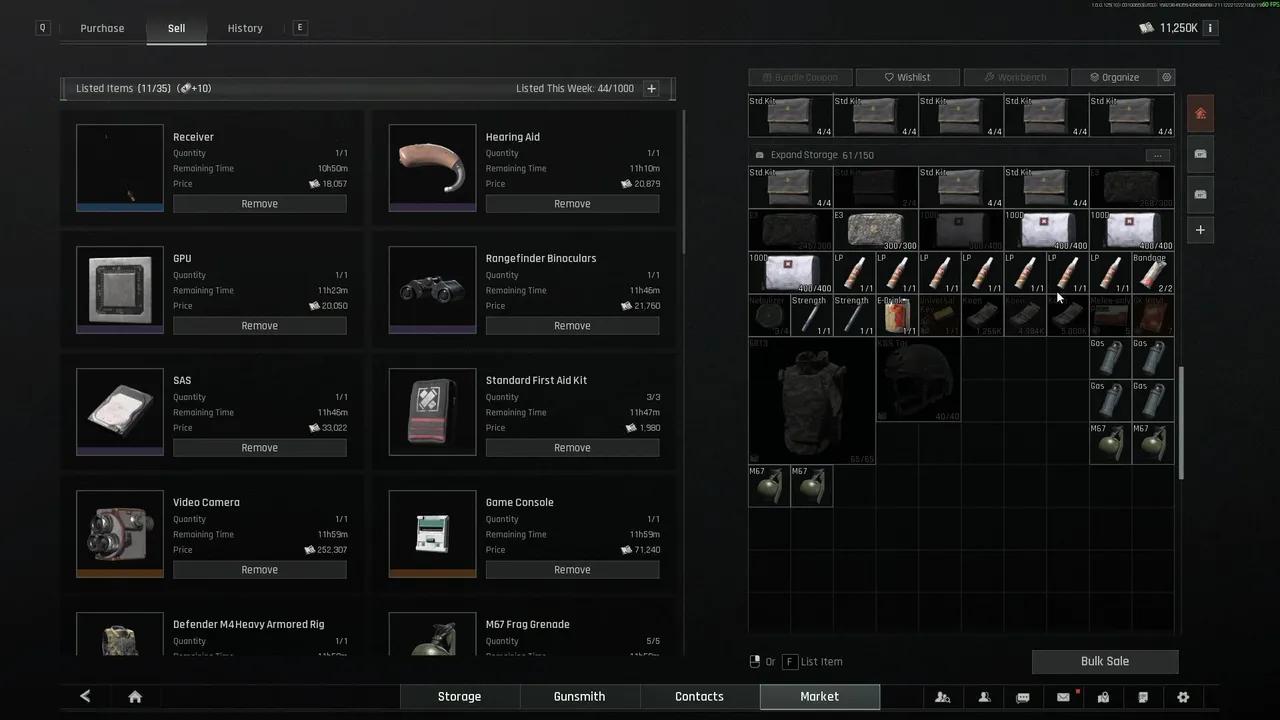Viewport: 1280px width, 720px height.
Task: Open the History tab
Action: pos(245,28)
